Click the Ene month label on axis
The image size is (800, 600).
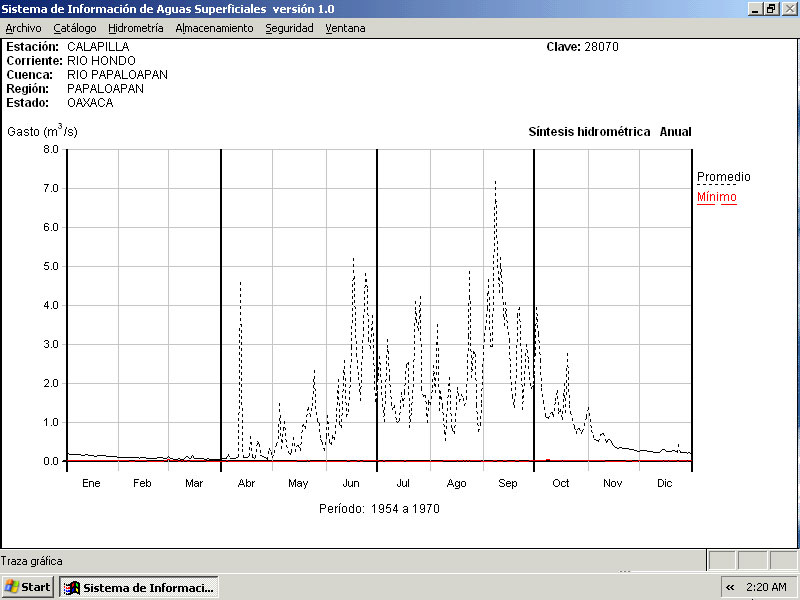91,483
